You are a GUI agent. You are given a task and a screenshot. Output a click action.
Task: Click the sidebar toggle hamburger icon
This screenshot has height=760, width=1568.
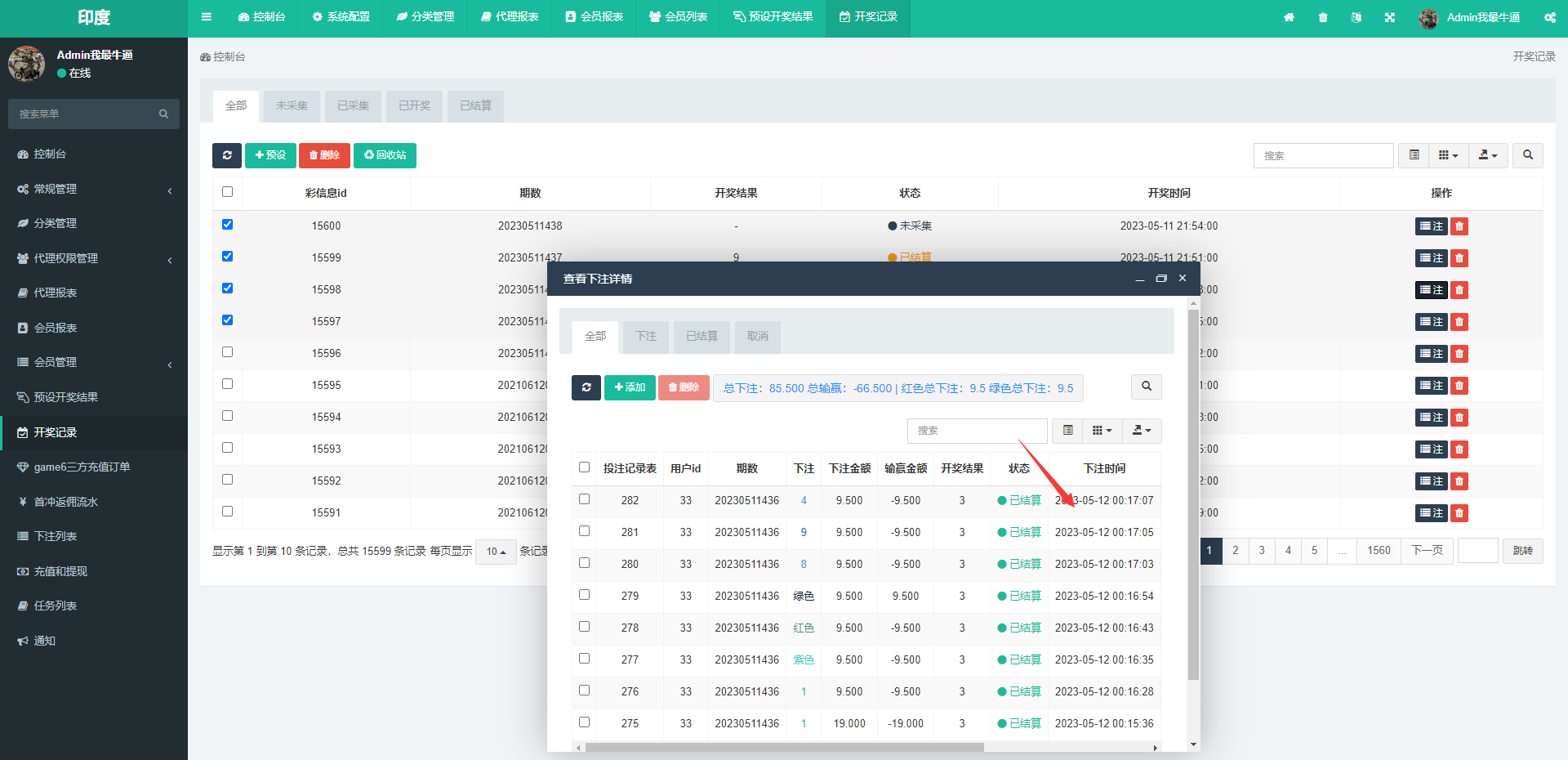207,17
